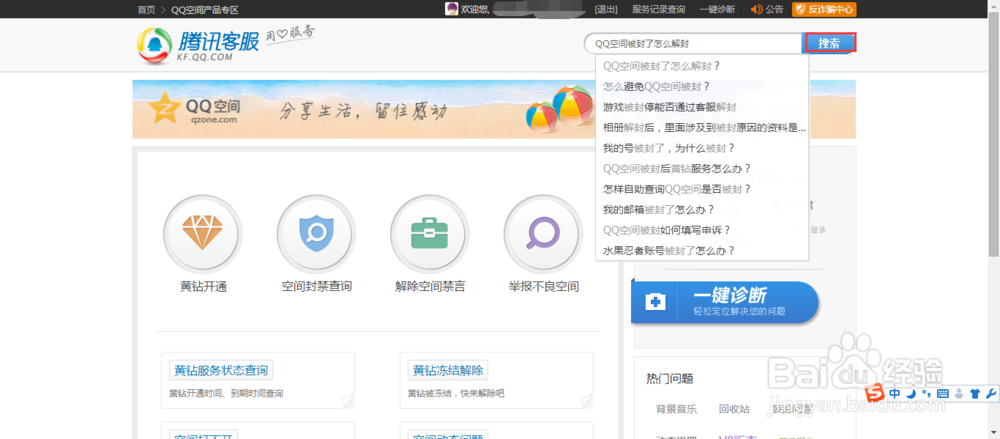1000x439 pixels.
Task: Click hot topic 背景音乐
Action: coord(677,409)
